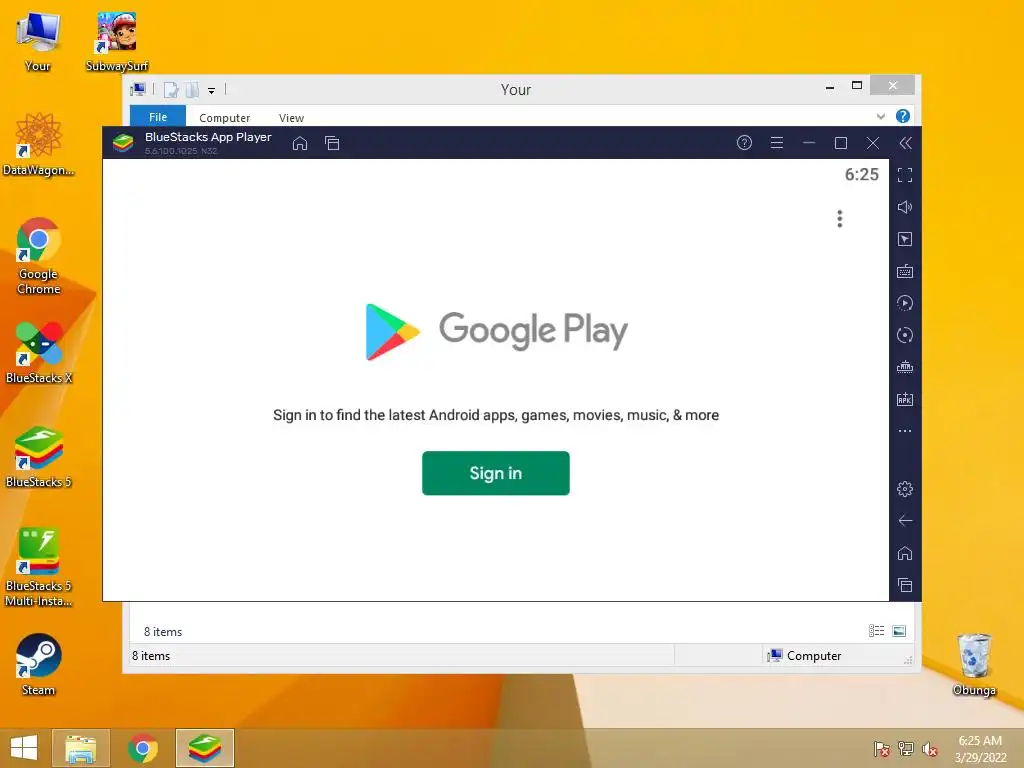This screenshot has height=768, width=1024.
Task: Click the network icon in system tray
Action: click(906, 748)
